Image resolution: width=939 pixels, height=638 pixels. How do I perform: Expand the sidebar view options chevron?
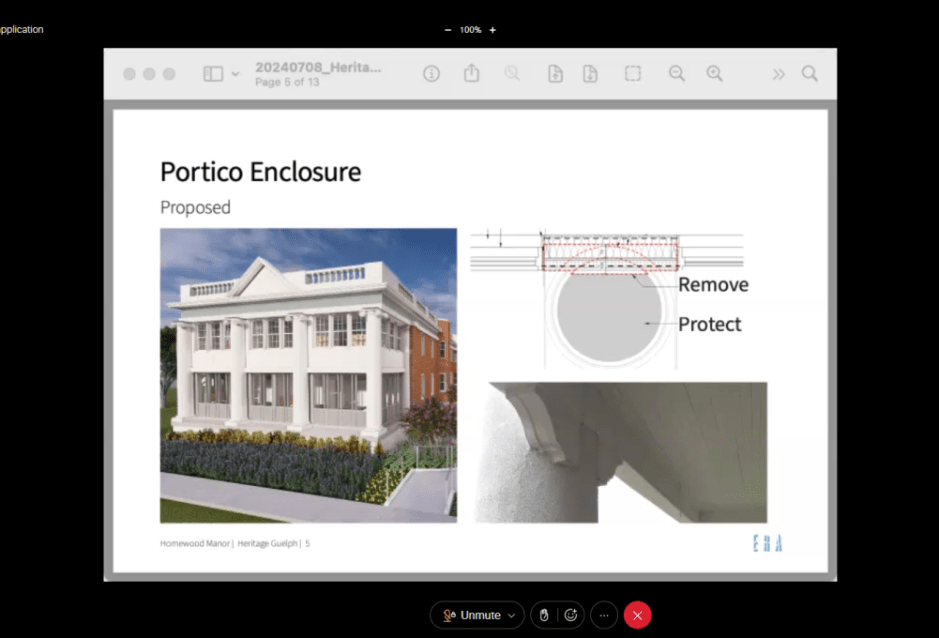236,74
